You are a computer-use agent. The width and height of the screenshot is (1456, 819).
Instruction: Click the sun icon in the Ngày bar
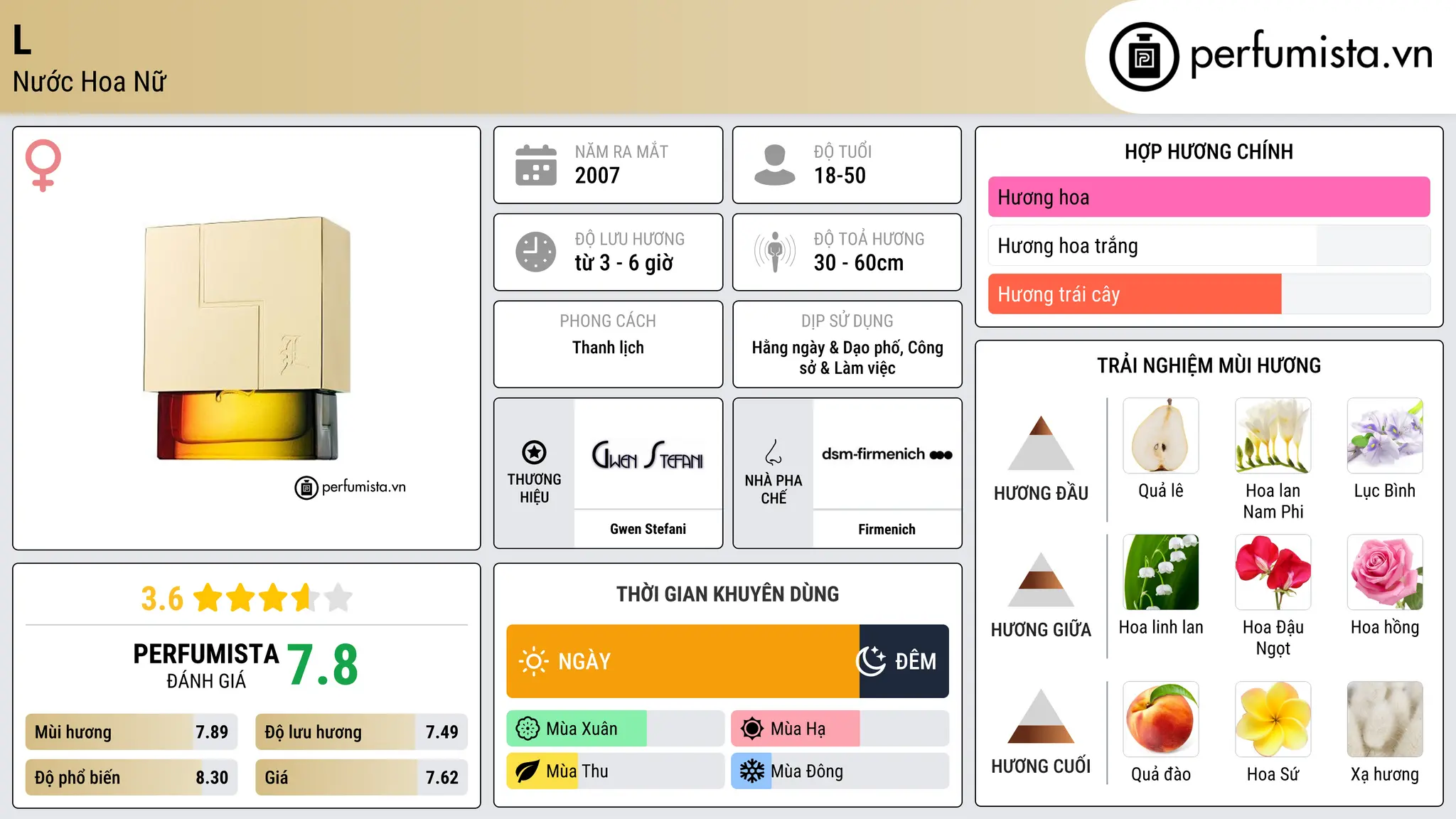click(x=533, y=661)
